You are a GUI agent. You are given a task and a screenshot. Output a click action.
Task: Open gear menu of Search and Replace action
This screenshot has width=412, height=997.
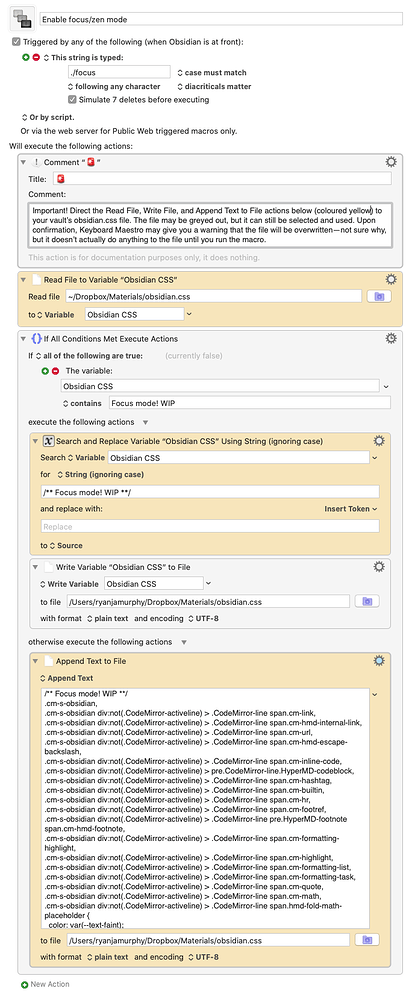[379, 441]
